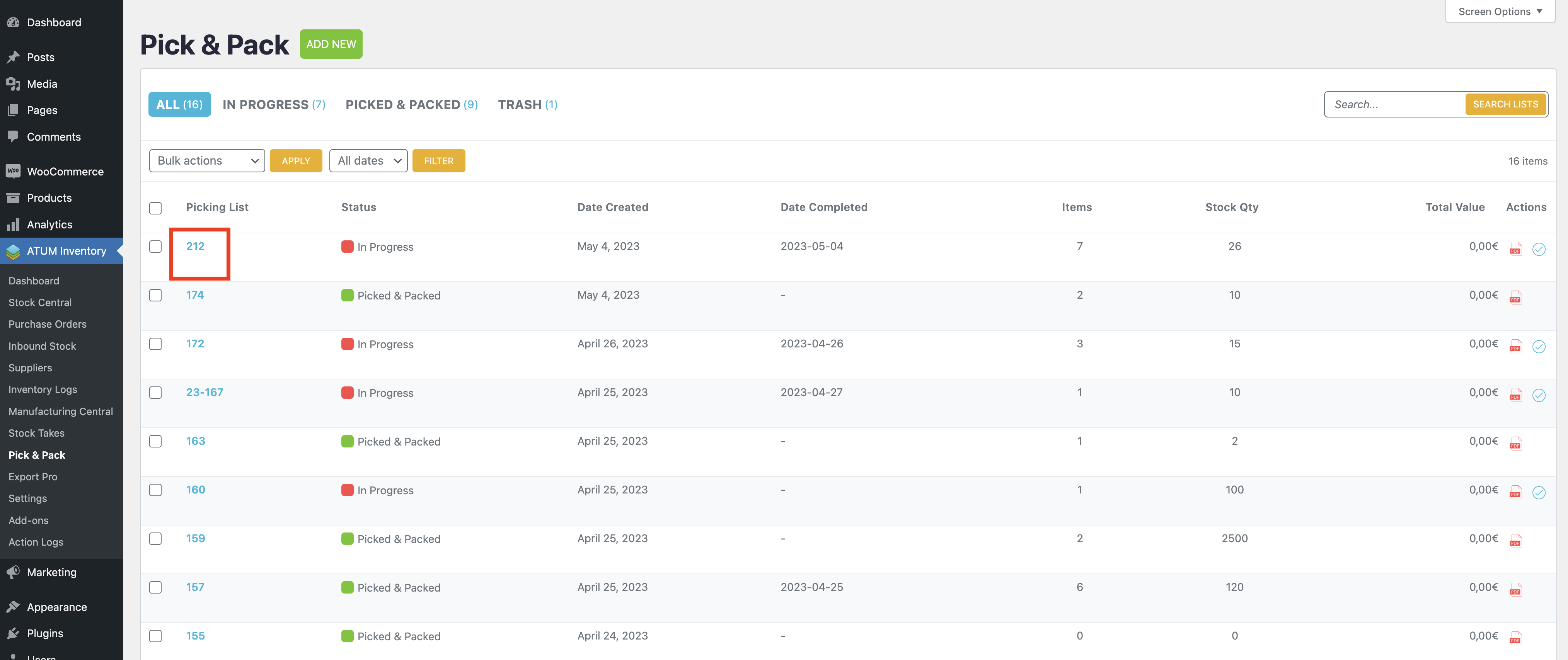Viewport: 1568px width, 660px height.
Task: Open PDF icon for picking list 157
Action: pyautogui.click(x=1516, y=589)
